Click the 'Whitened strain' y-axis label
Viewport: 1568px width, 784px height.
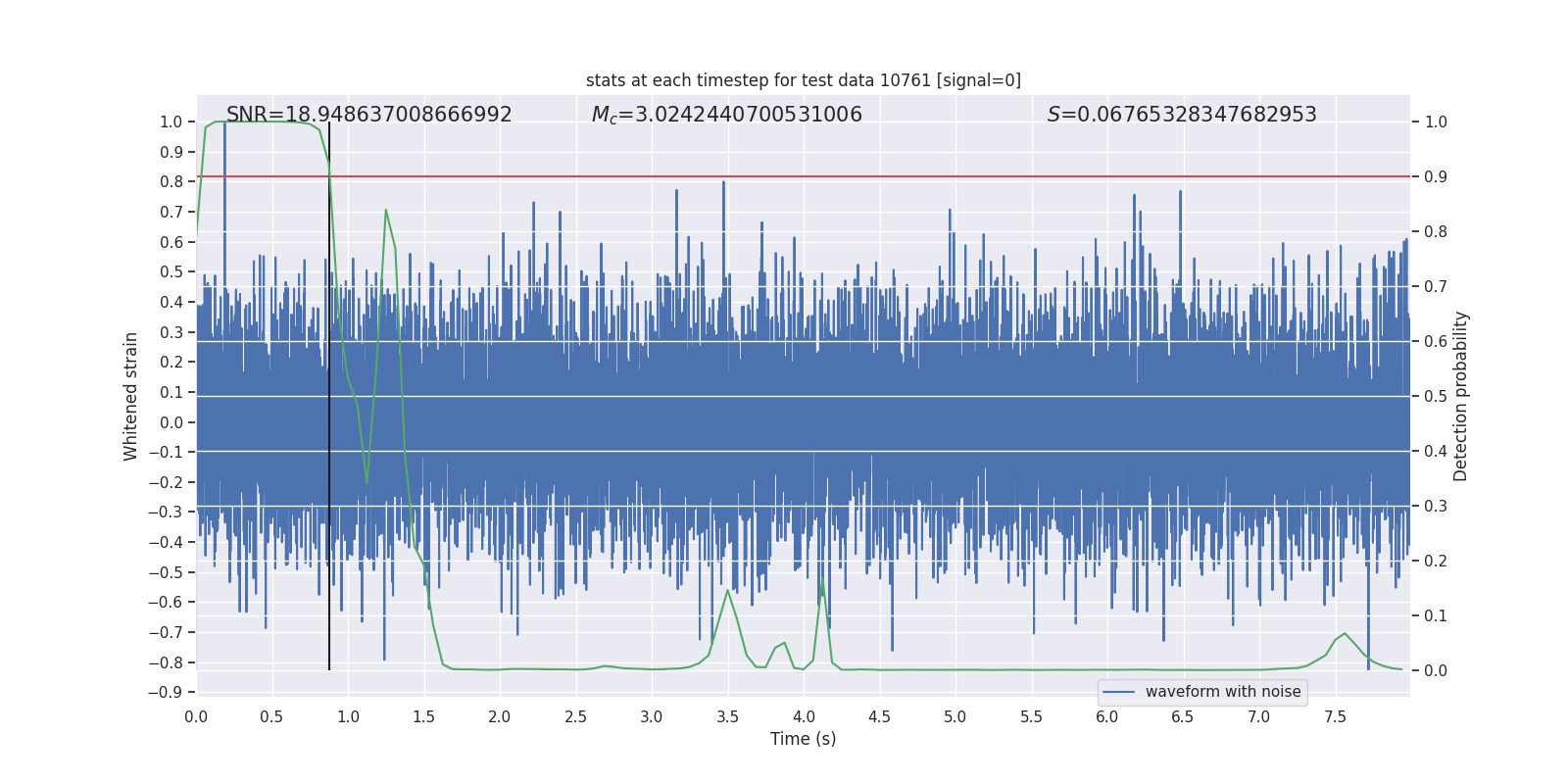click(131, 396)
